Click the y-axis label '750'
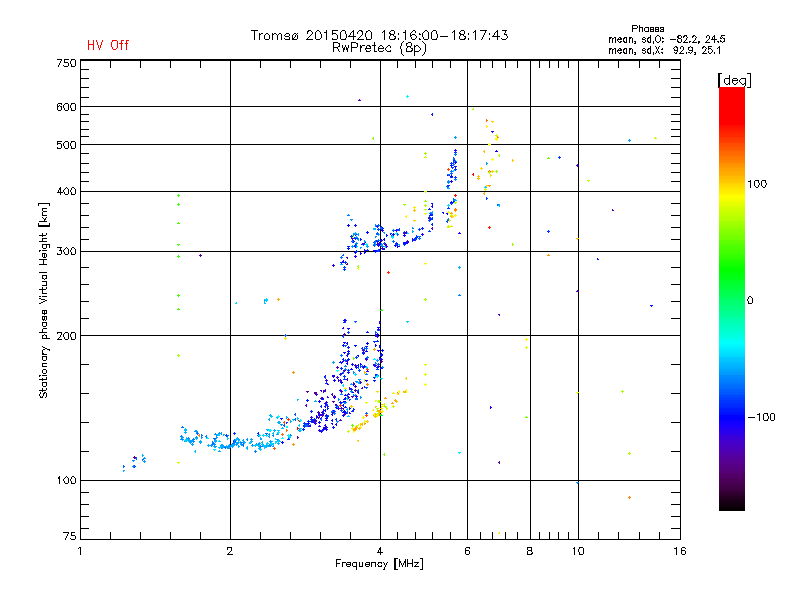Image resolution: width=800 pixels, height=600 pixels. point(66,63)
